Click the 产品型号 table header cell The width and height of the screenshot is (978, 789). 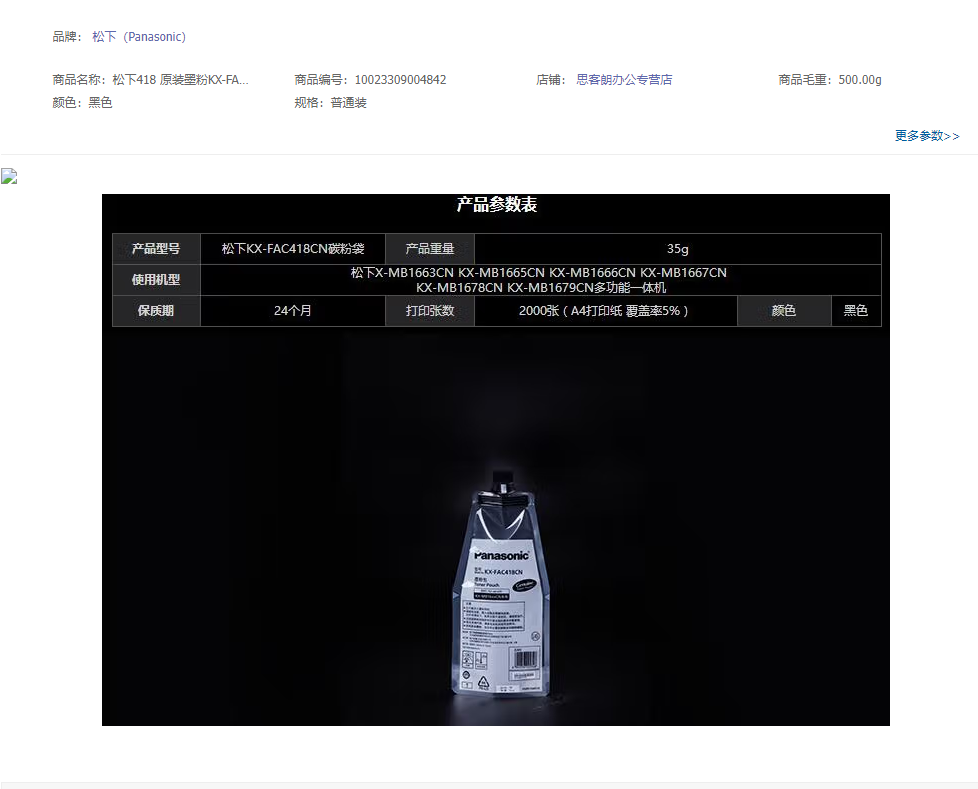pyautogui.click(x=156, y=249)
